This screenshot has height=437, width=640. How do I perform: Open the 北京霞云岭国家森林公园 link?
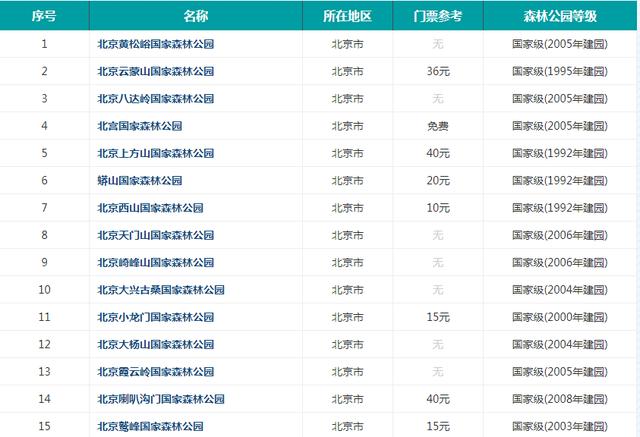[155, 371]
